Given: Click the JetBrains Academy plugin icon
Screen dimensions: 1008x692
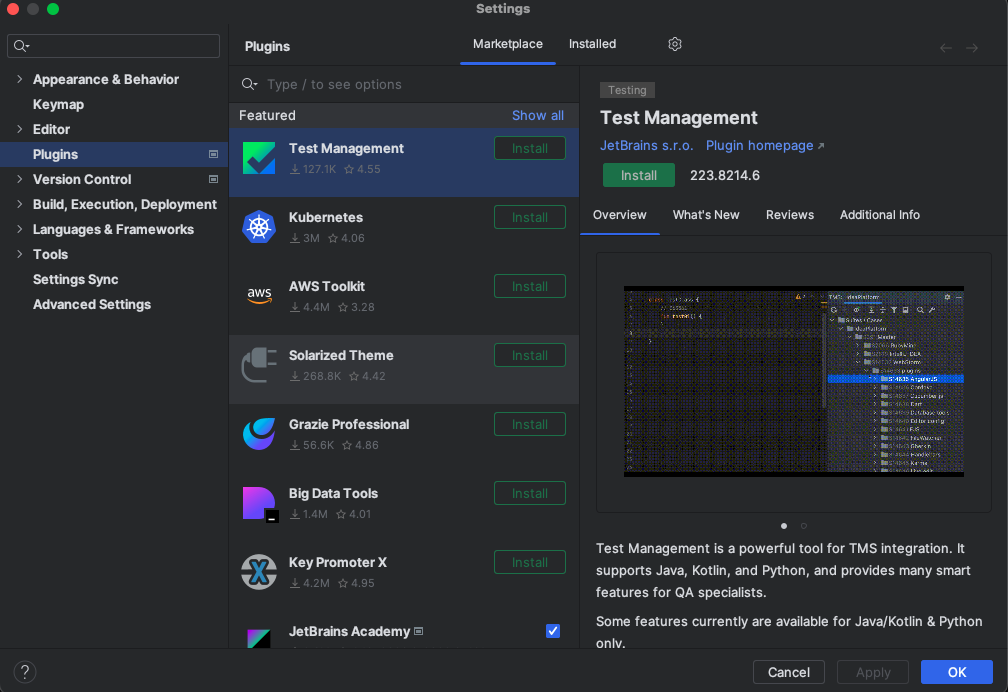Looking at the screenshot, I should 259,639.
